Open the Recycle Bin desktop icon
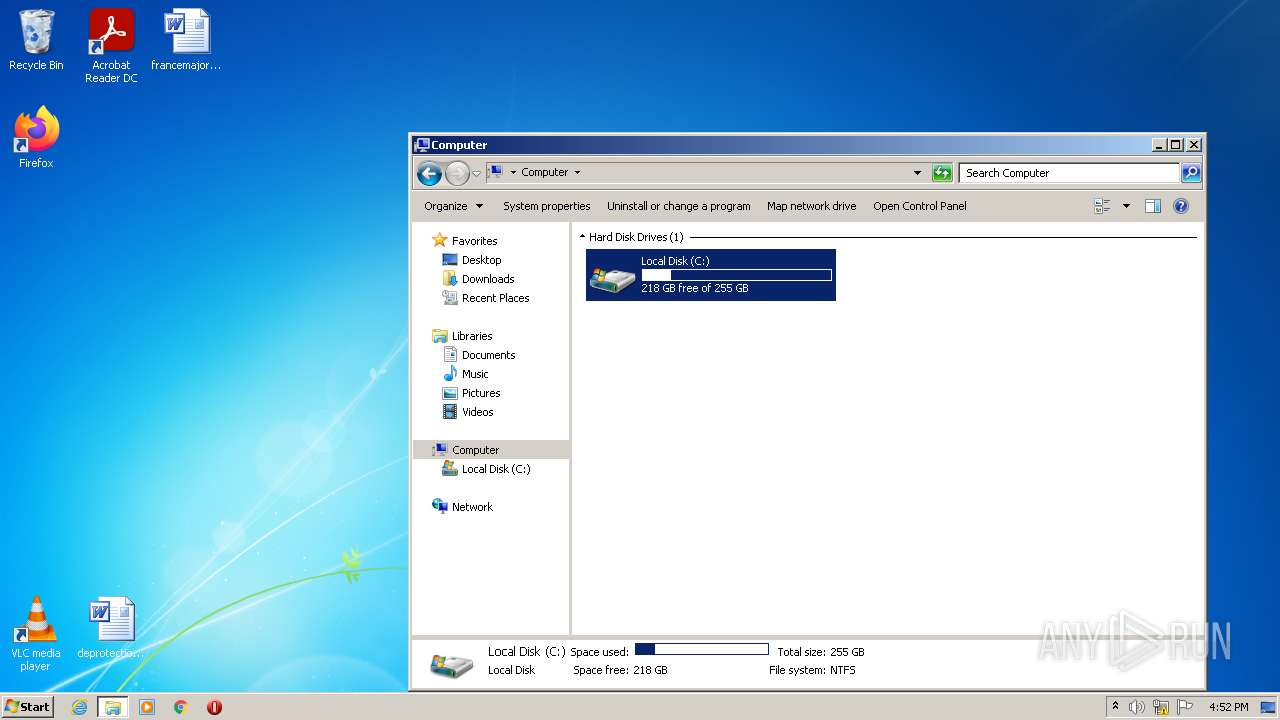Image resolution: width=1280 pixels, height=720 pixels. coord(36,40)
